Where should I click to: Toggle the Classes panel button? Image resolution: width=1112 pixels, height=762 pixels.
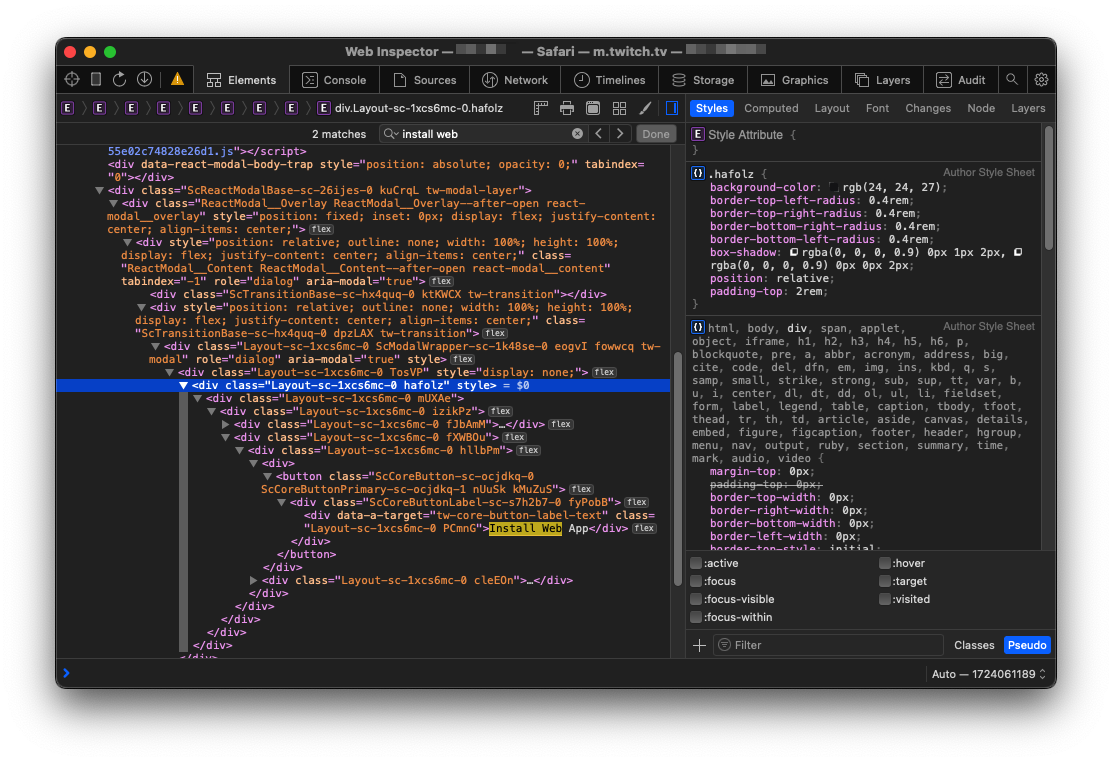pos(974,645)
